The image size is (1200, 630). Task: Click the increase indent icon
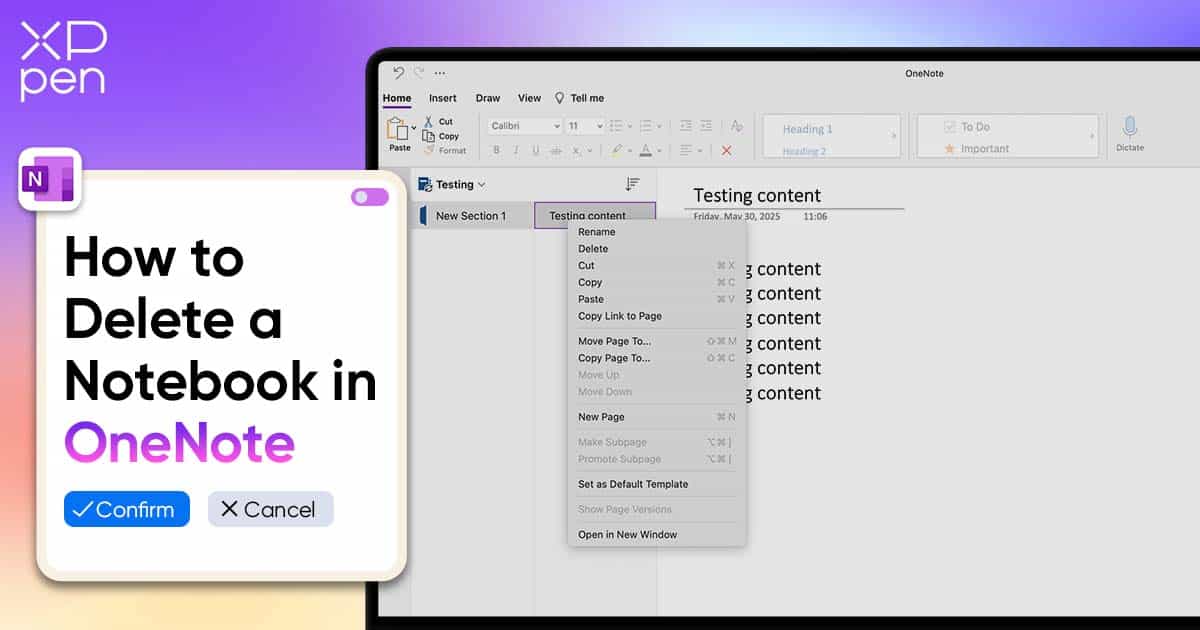pos(707,126)
